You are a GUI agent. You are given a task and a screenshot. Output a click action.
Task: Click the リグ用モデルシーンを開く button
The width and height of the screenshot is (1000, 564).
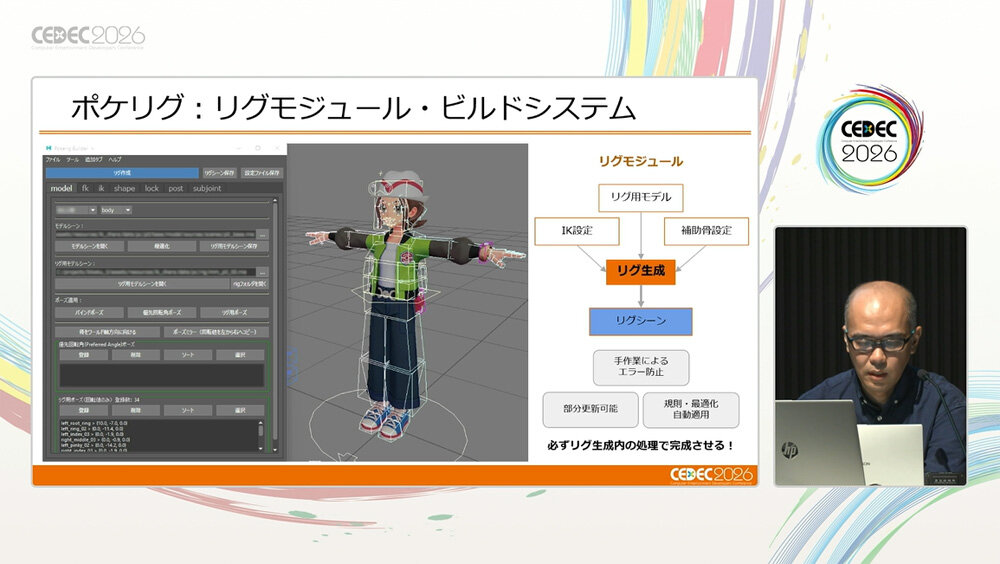(142, 284)
